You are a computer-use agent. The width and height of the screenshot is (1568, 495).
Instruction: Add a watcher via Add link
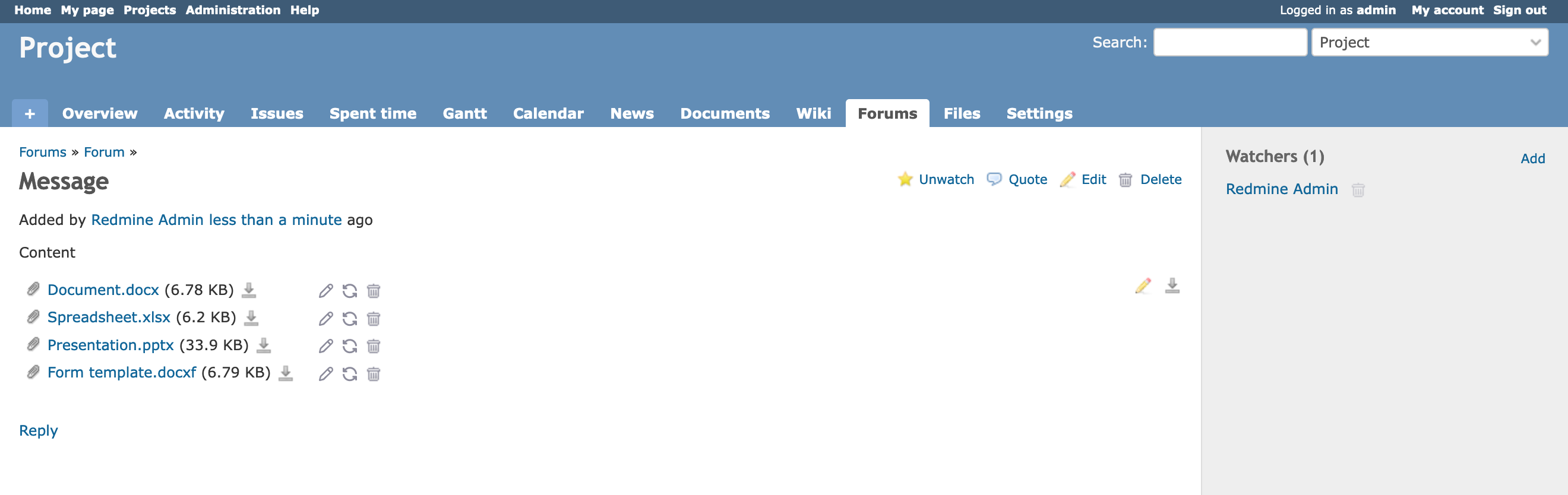pos(1533,158)
